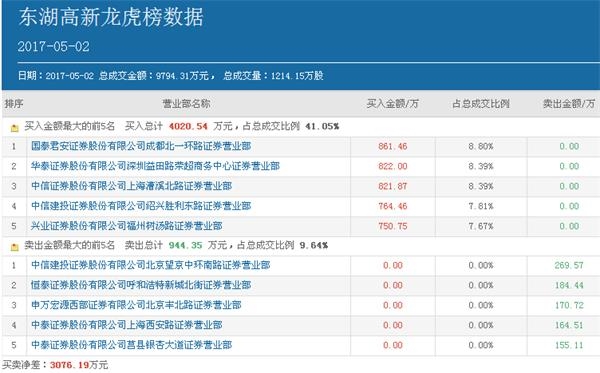The height and width of the screenshot is (373, 600).
Task: Click the 269.57 sell amount cell
Action: 569,265
